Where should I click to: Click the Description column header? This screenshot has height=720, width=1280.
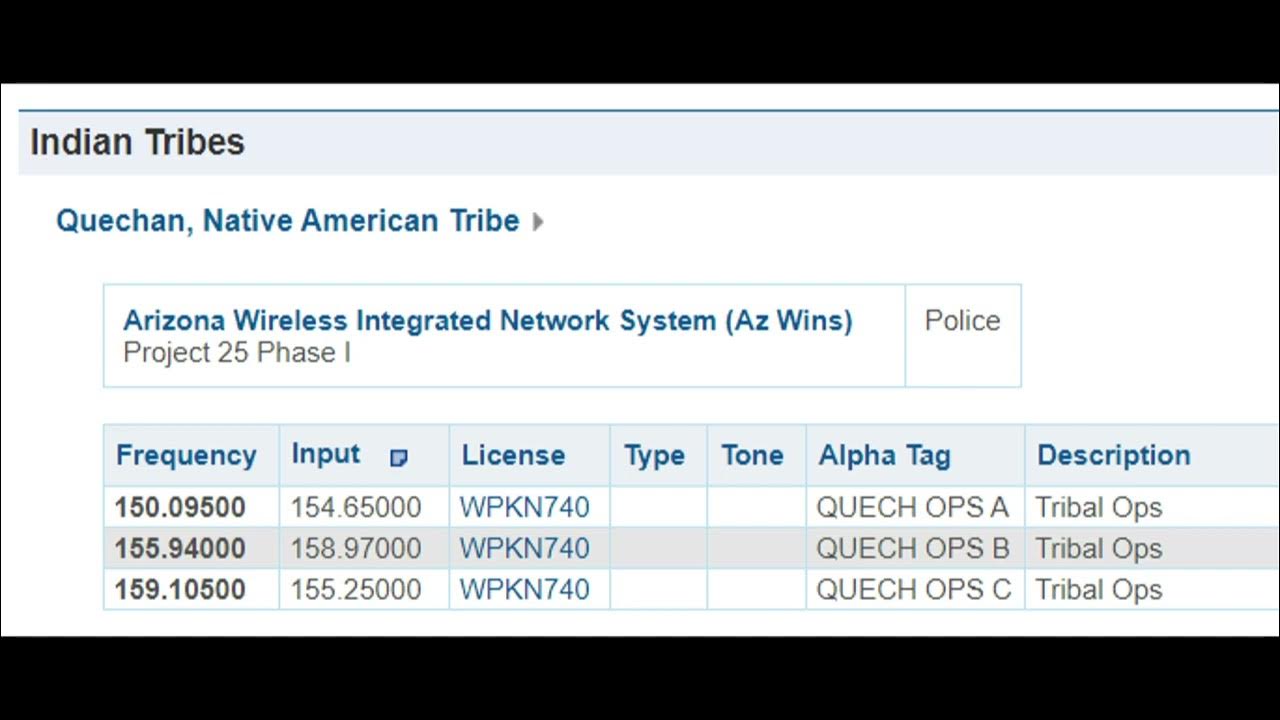point(1113,455)
